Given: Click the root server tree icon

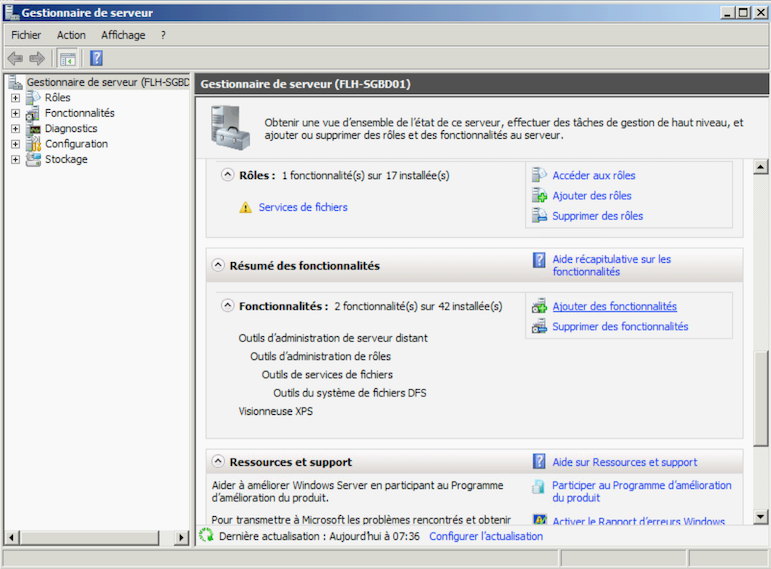Looking at the screenshot, I should click(16, 82).
